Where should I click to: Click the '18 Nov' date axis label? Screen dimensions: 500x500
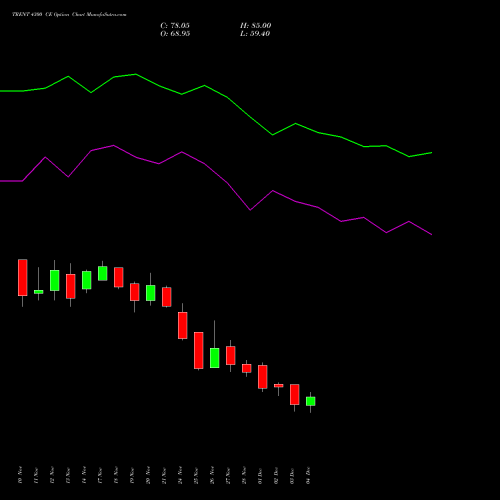pos(116,475)
